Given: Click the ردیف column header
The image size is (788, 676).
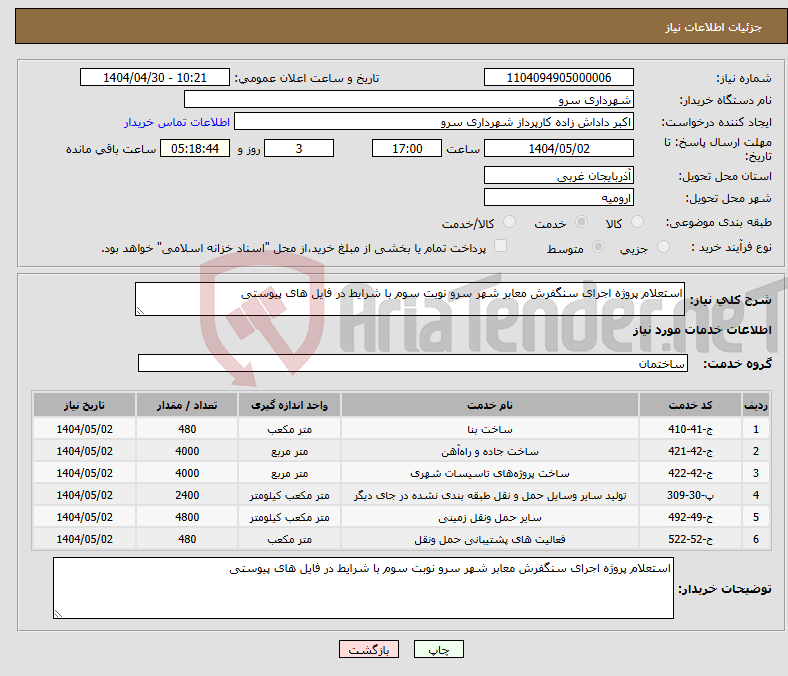Looking at the screenshot, I should 756,405.
